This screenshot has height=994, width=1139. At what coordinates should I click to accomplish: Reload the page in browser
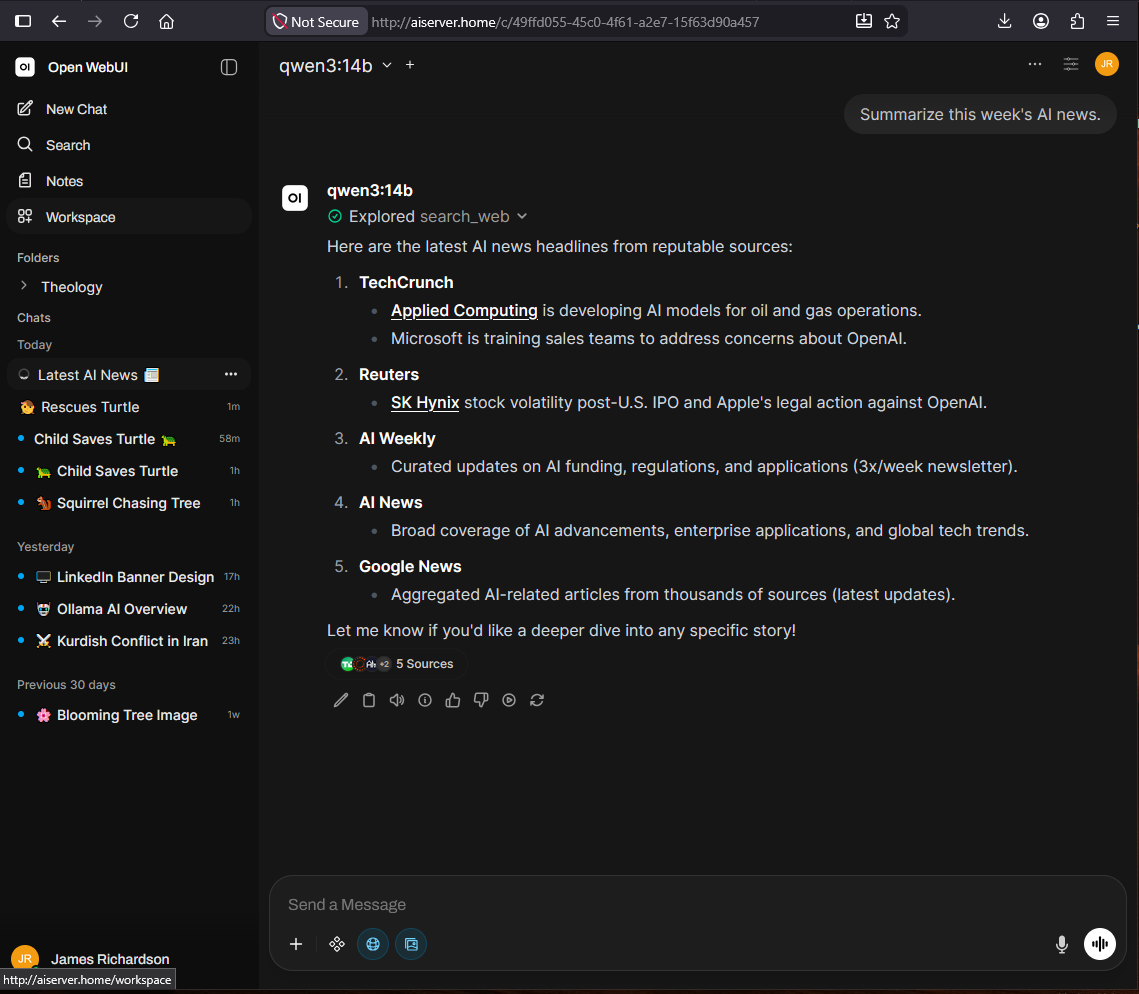(131, 21)
